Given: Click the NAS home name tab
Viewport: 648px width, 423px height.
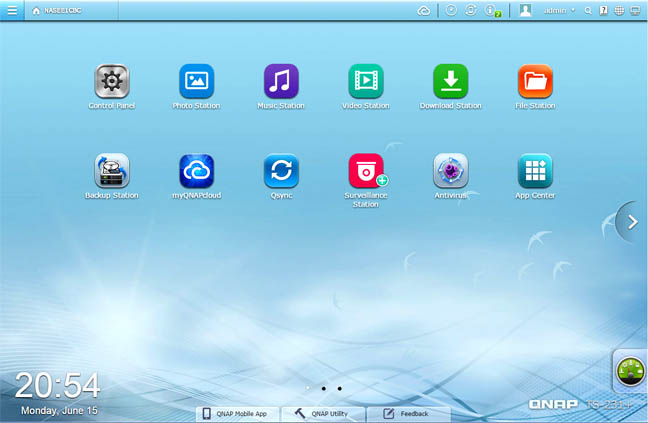Looking at the screenshot, I should (x=71, y=10).
